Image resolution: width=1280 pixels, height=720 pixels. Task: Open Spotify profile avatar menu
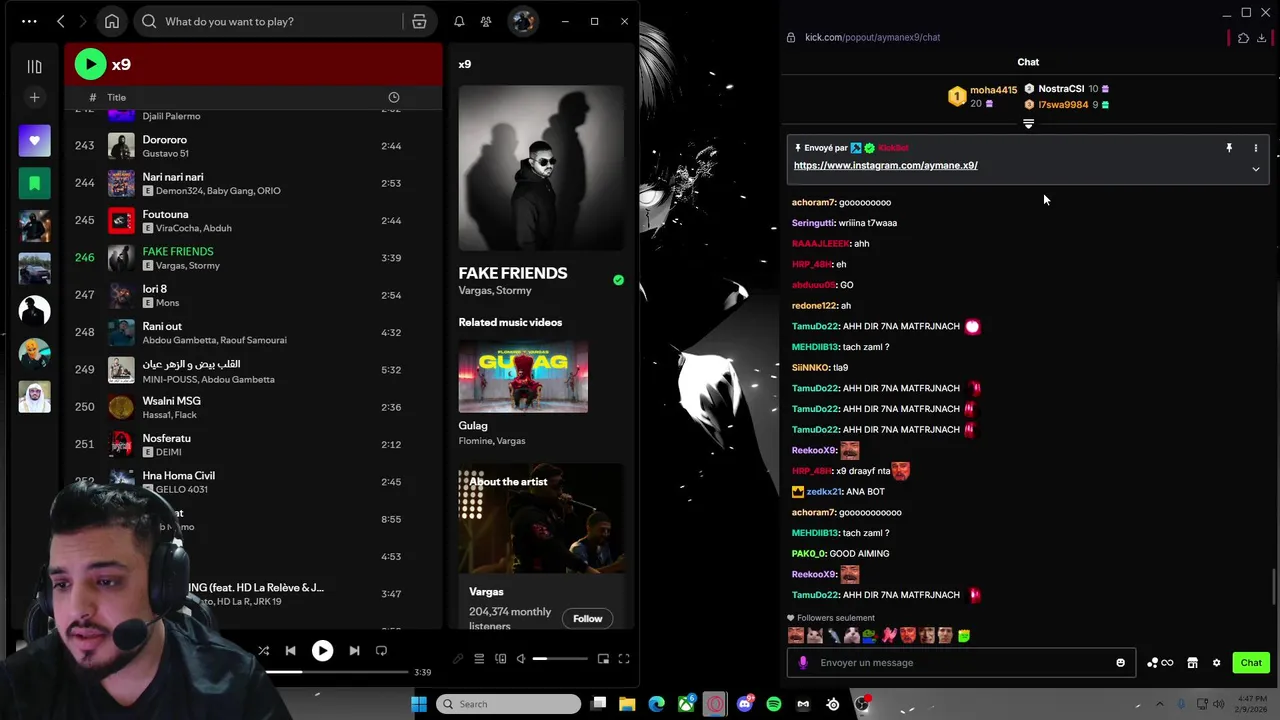coord(522,21)
